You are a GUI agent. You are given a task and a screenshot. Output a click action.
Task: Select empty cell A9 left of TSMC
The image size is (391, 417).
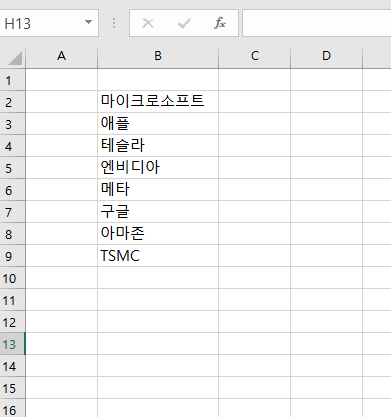[61, 255]
